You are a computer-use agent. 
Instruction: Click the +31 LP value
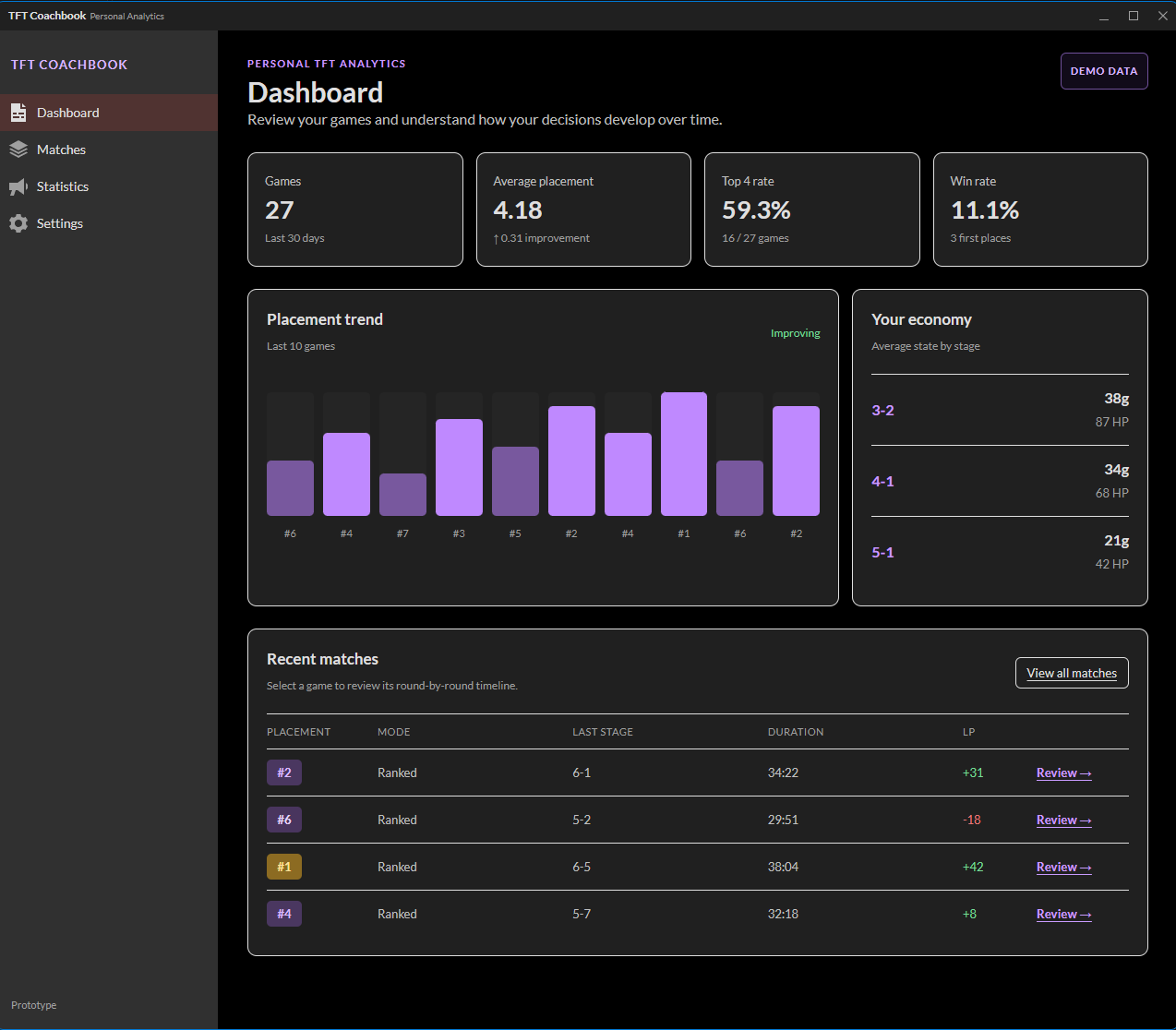coord(973,772)
